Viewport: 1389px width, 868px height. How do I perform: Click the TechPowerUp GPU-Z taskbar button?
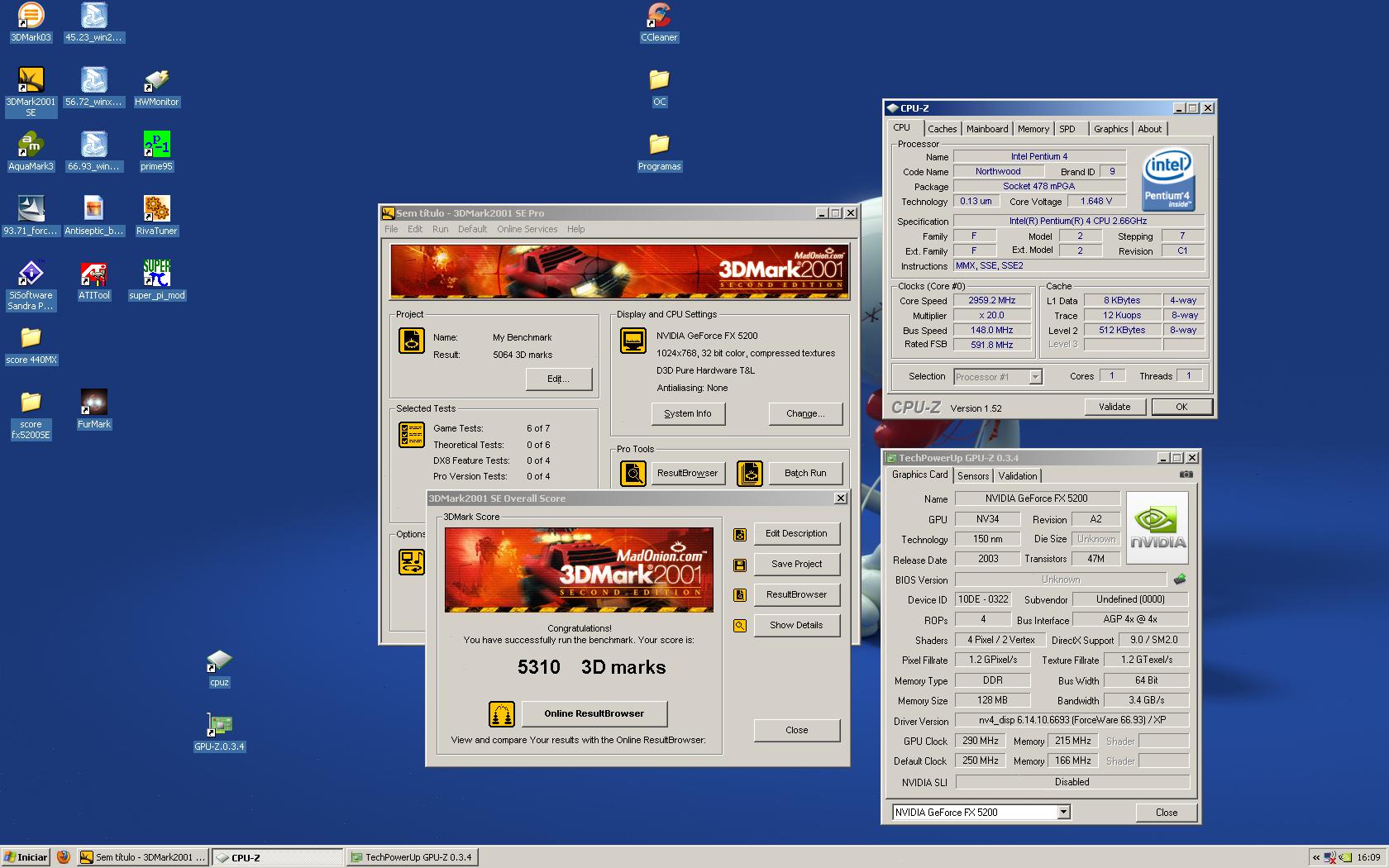coord(412,857)
